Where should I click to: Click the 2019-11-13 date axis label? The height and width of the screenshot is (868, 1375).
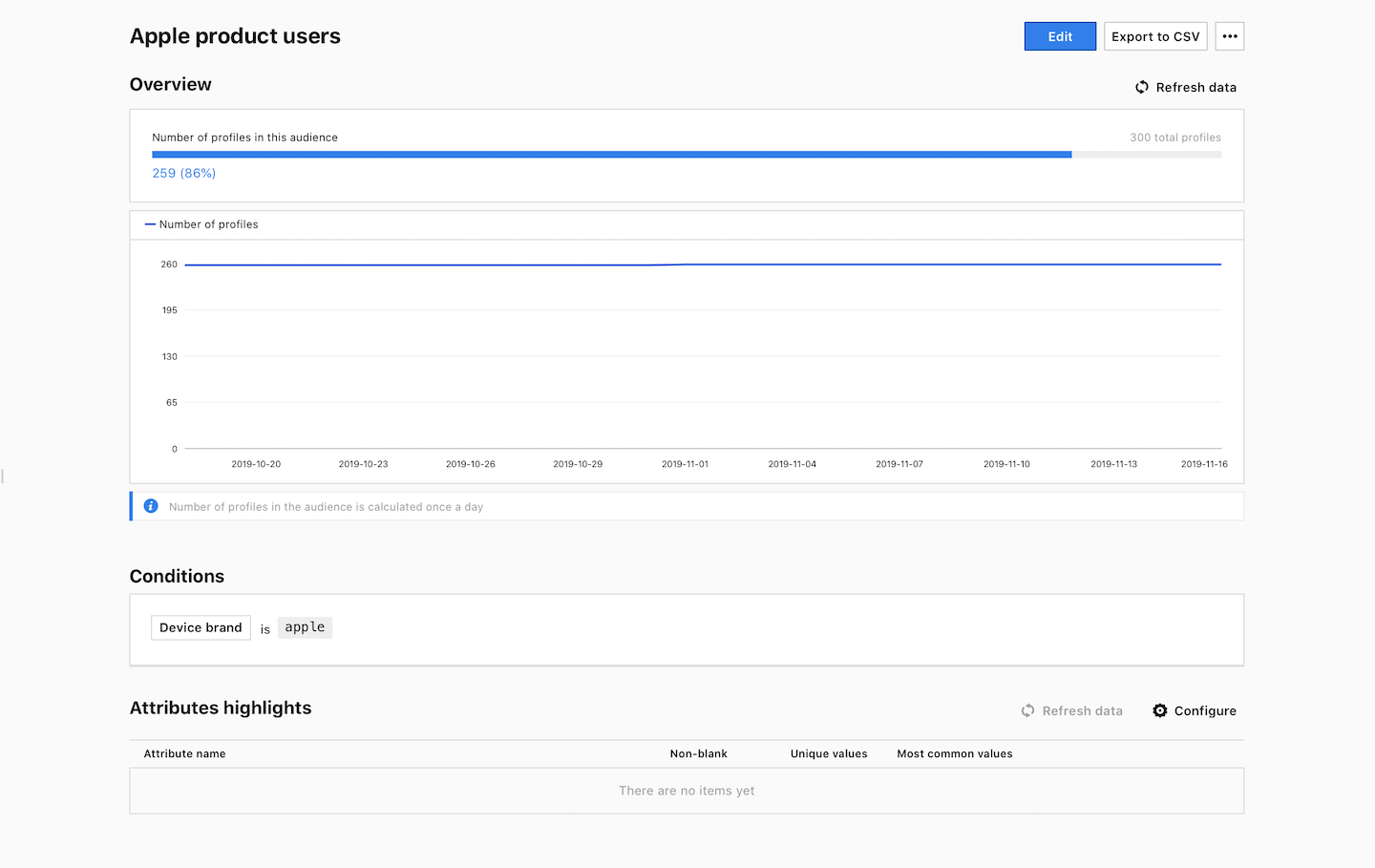(1114, 464)
